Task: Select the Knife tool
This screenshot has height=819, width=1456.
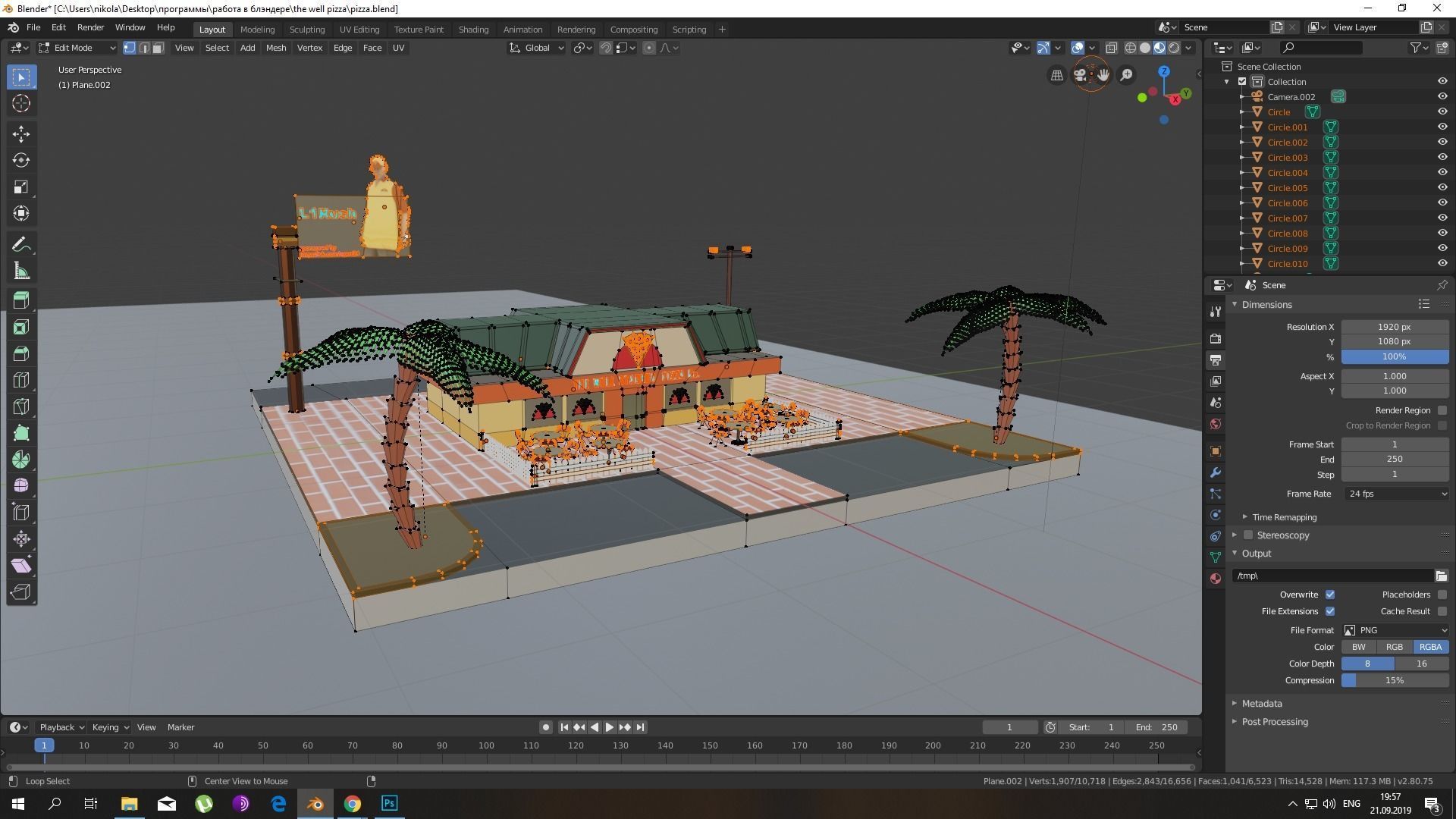Action: (x=21, y=406)
